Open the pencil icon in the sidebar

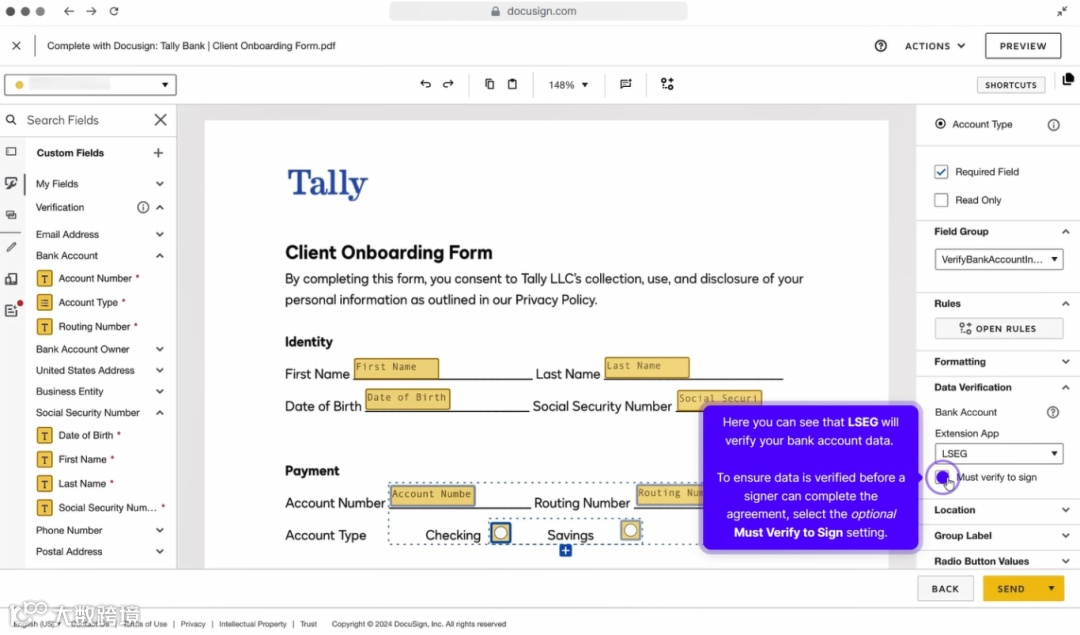[x=11, y=247]
